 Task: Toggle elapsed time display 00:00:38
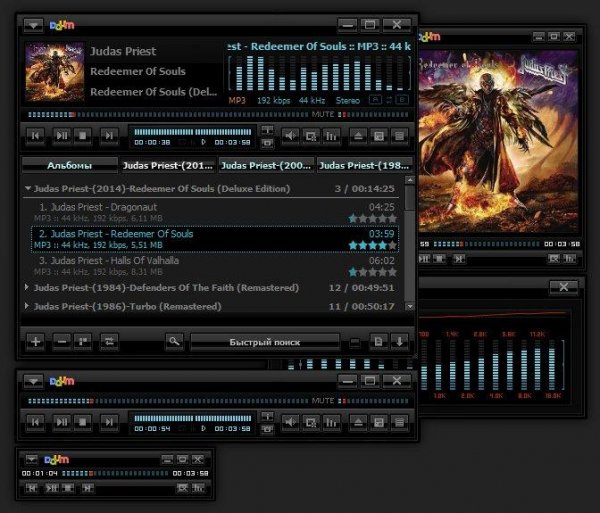pyautogui.click(x=152, y=142)
